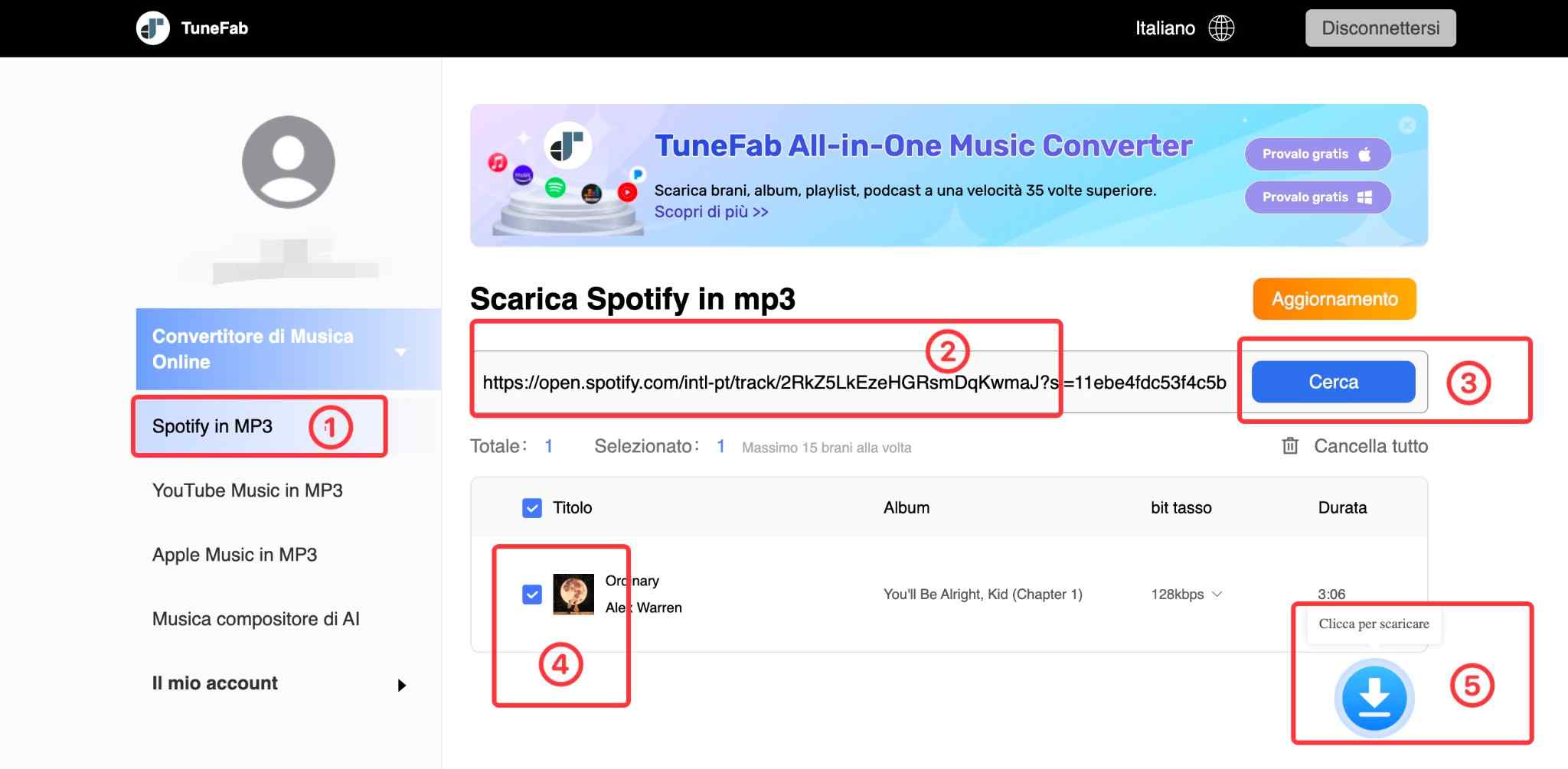Click the round blue download button
The image size is (1568, 769).
pos(1374,697)
